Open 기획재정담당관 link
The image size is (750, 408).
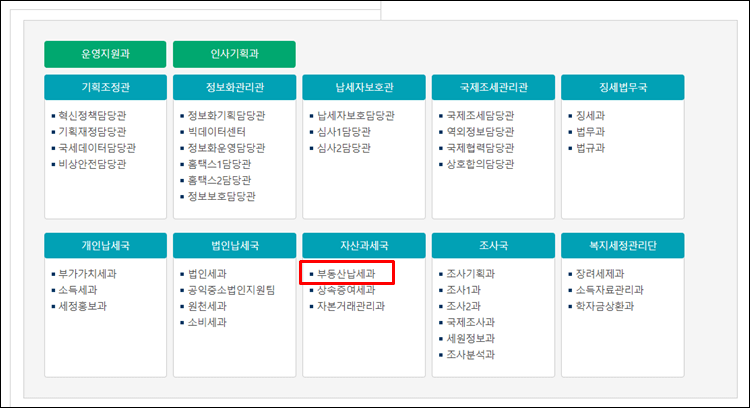click(x=92, y=132)
